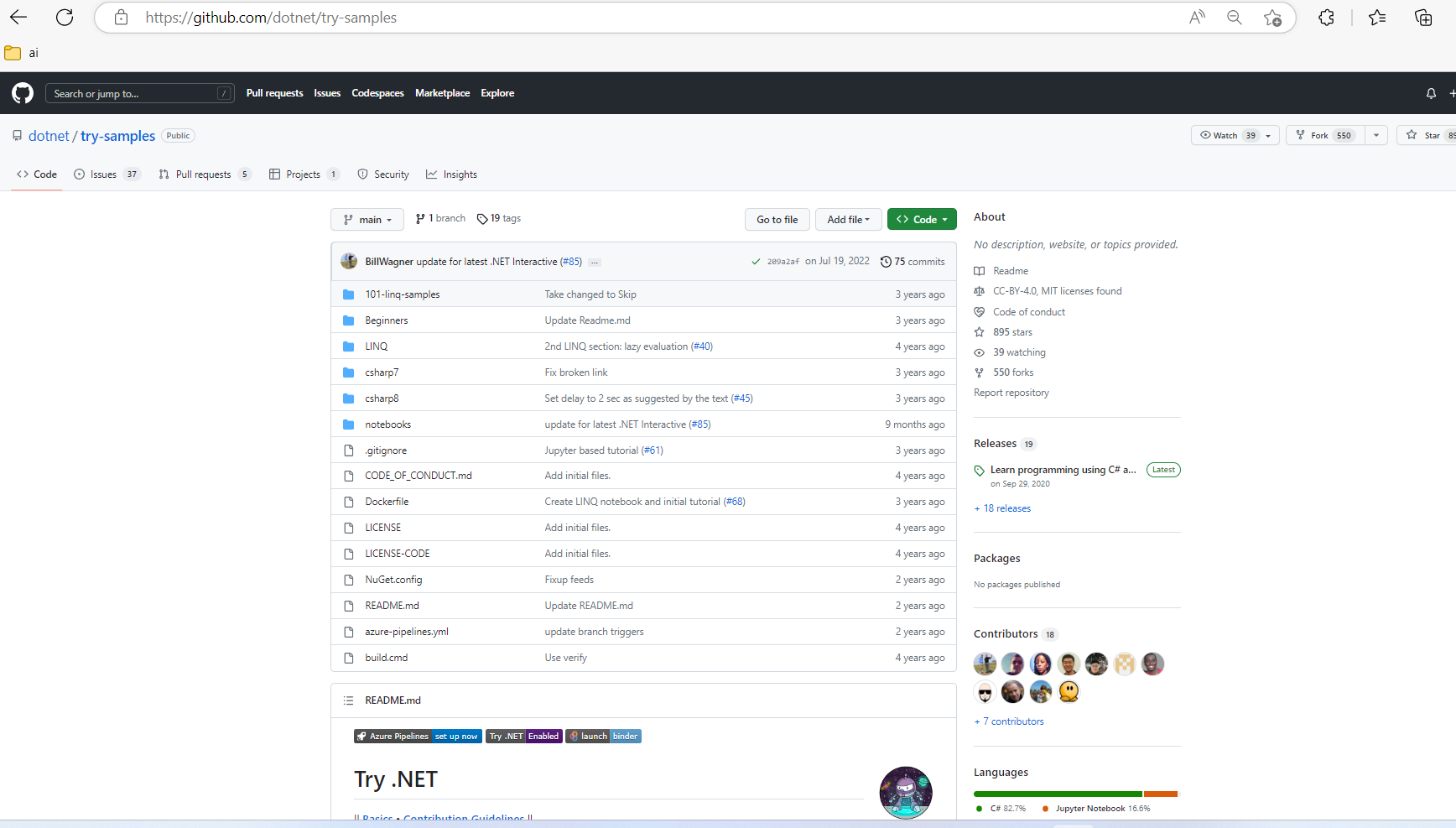
Task: Open the Fork options dropdown arrow
Action: tap(1376, 135)
